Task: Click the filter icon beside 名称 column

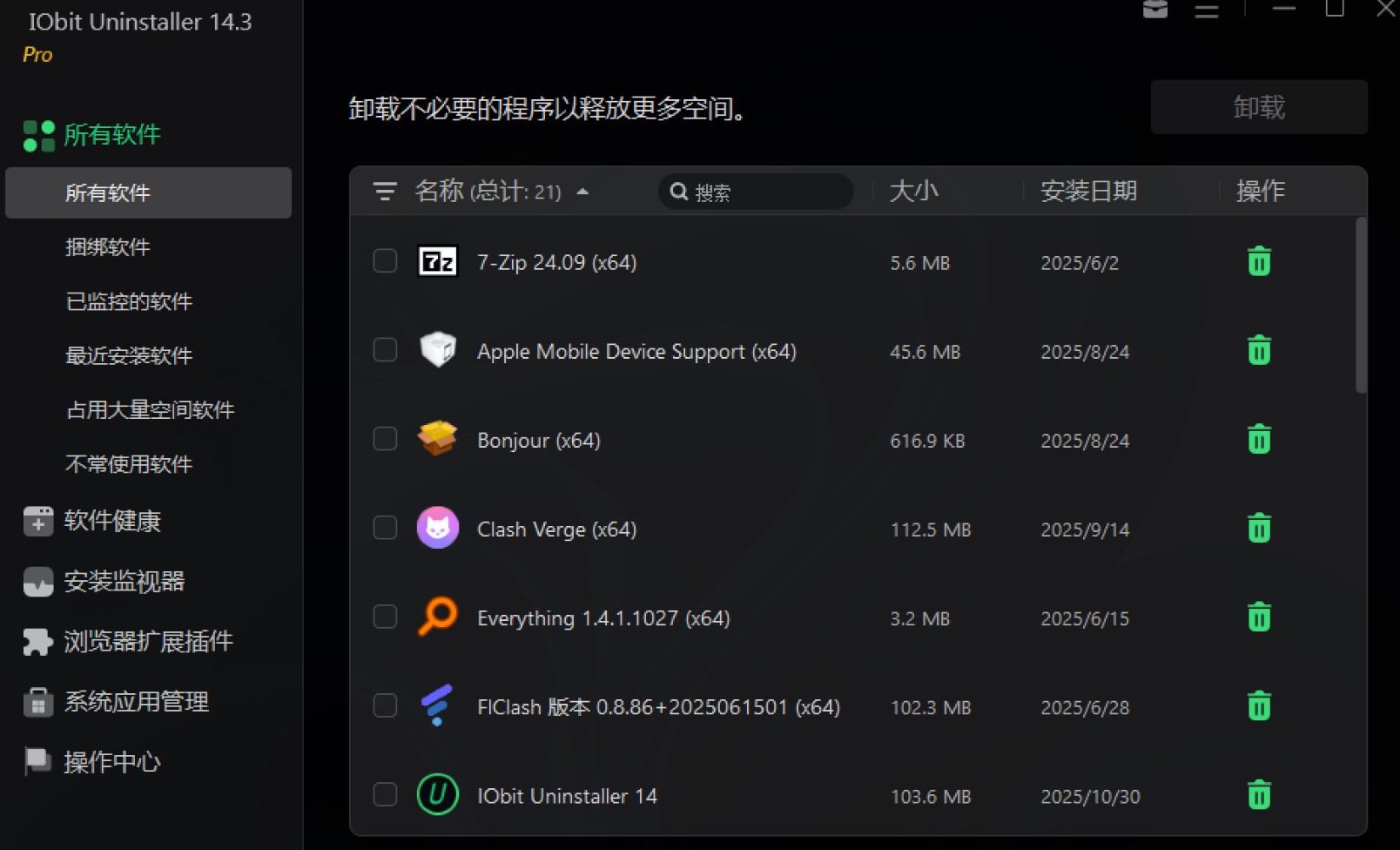Action: click(384, 192)
